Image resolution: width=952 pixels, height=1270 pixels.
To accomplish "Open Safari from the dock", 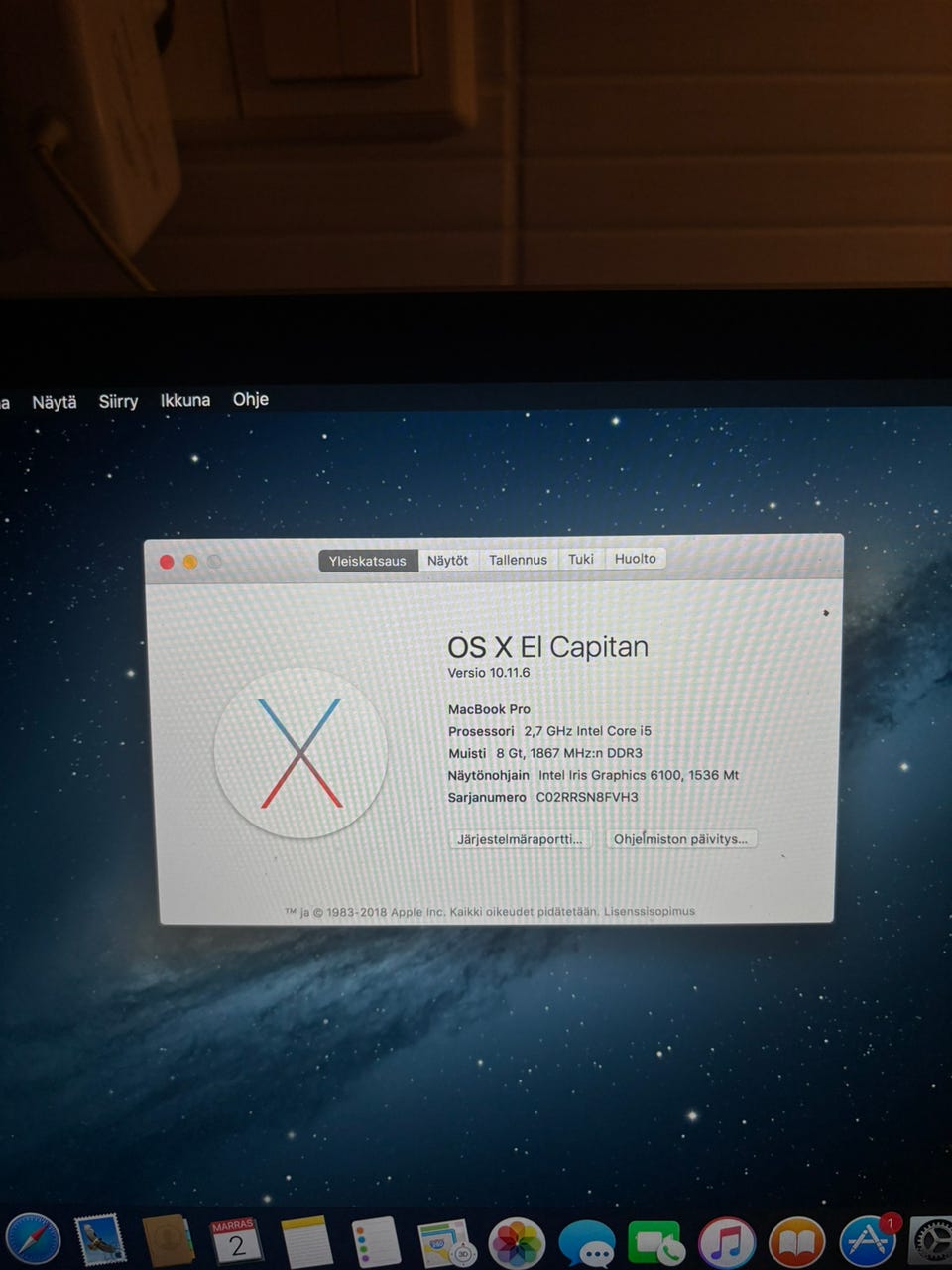I will pyautogui.click(x=32, y=1240).
